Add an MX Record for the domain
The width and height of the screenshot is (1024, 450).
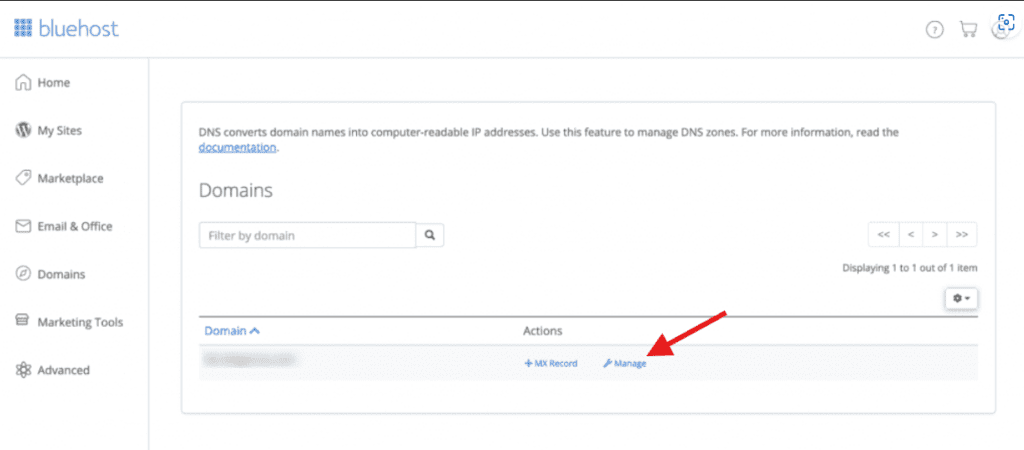pyautogui.click(x=551, y=363)
